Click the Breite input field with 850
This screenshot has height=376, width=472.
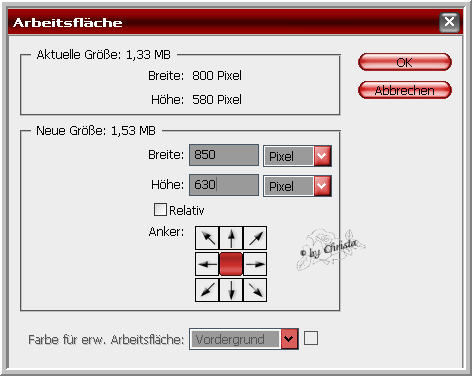(x=224, y=155)
